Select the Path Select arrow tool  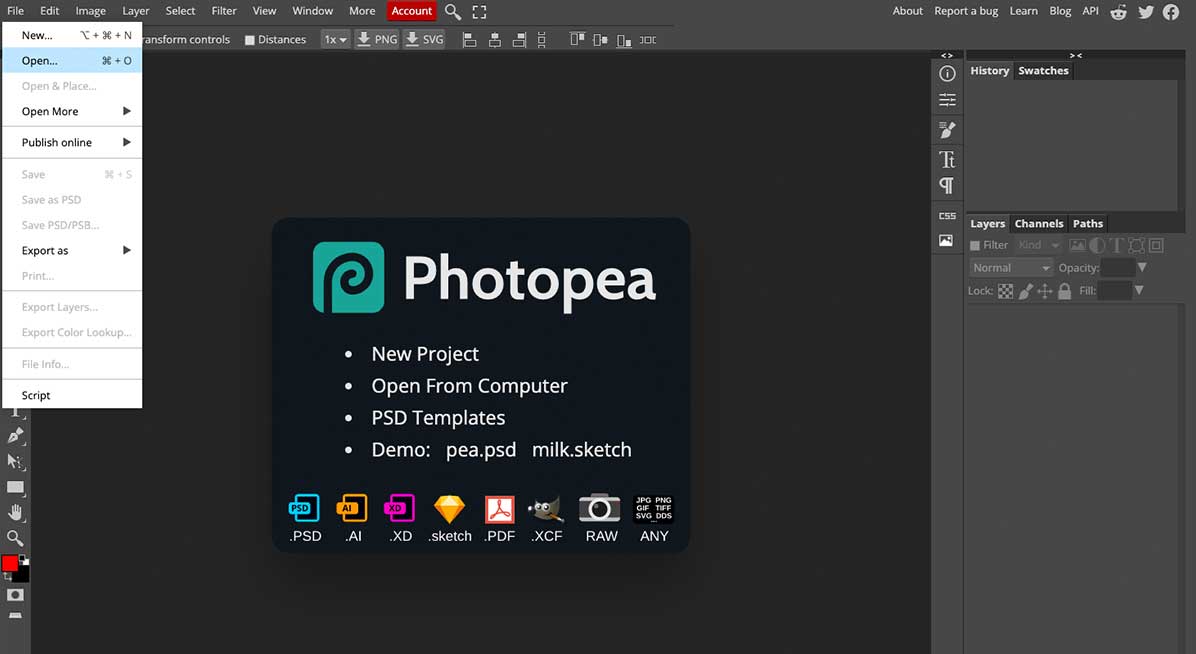14,461
